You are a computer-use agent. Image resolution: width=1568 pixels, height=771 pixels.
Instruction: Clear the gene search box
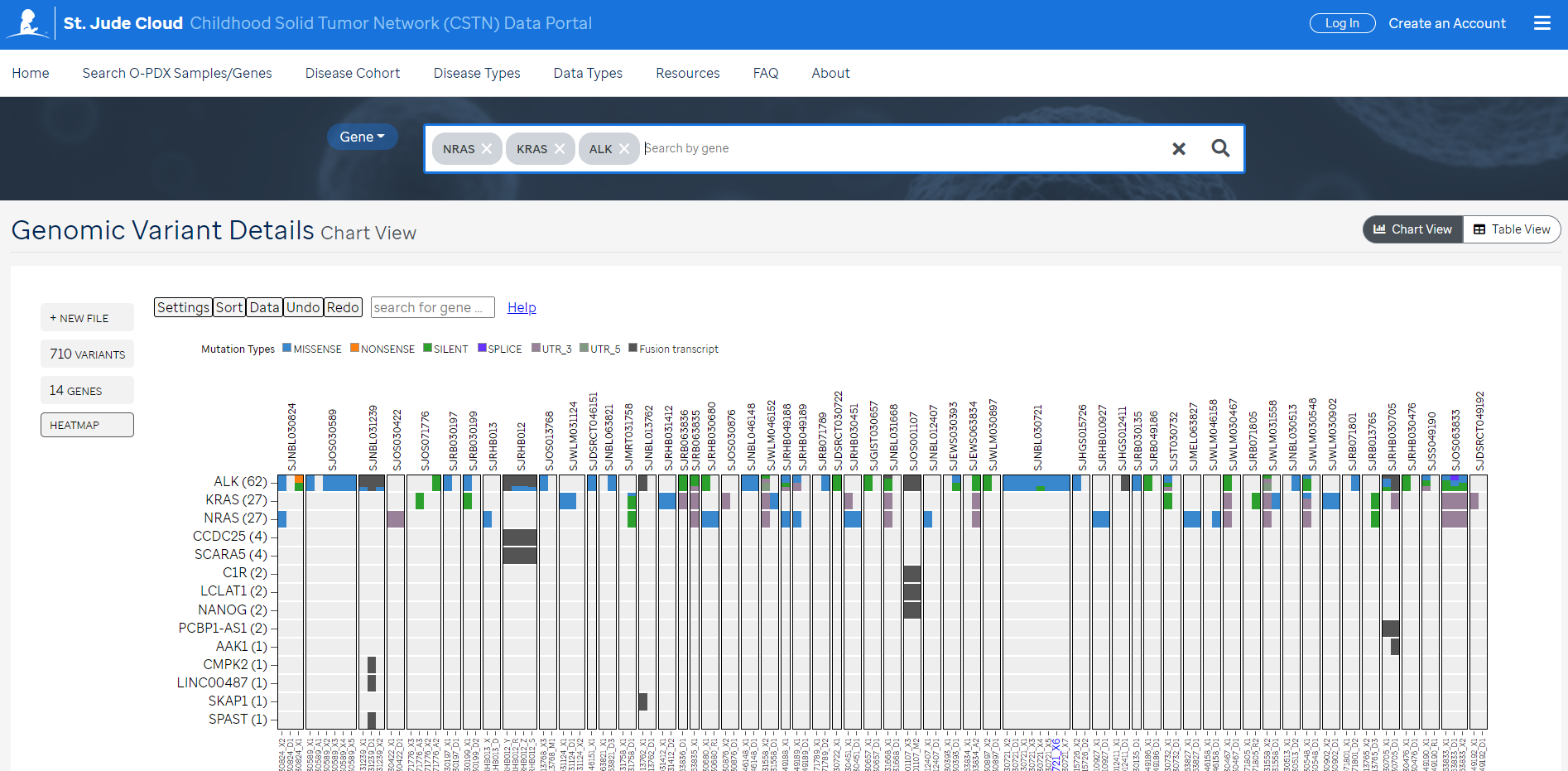(x=1179, y=148)
